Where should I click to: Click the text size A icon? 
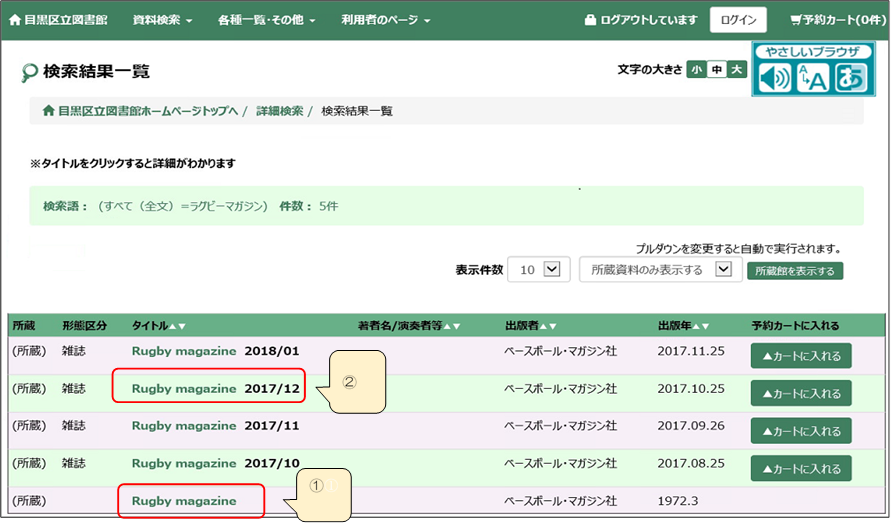click(811, 77)
